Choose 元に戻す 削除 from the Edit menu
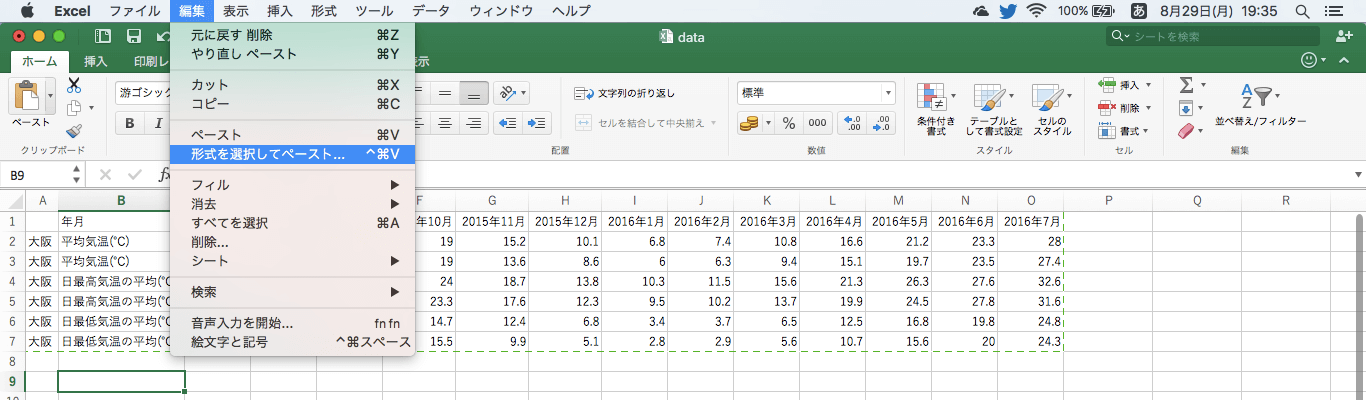 coord(293,34)
